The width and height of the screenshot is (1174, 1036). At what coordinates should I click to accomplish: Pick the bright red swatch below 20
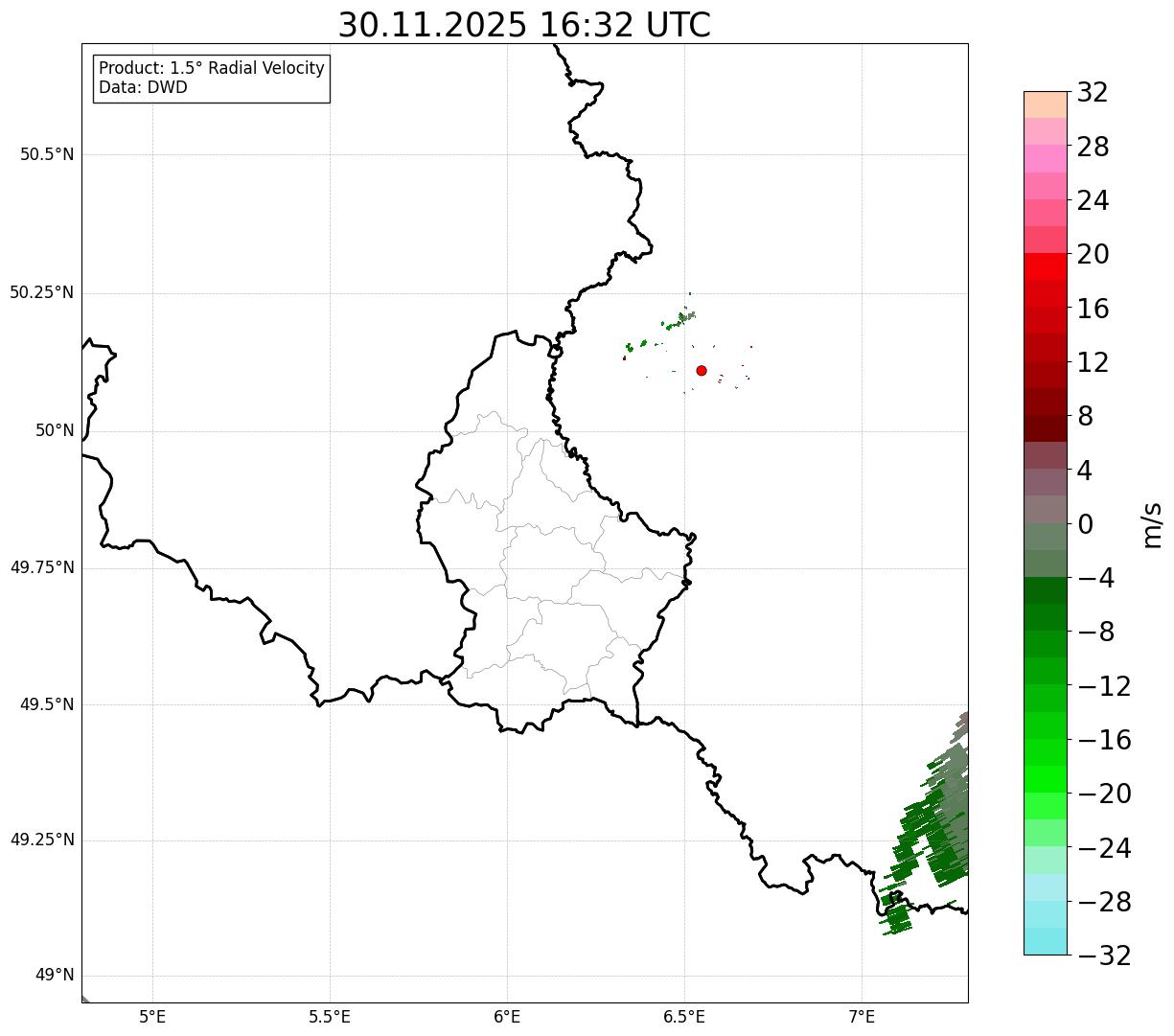1045,266
